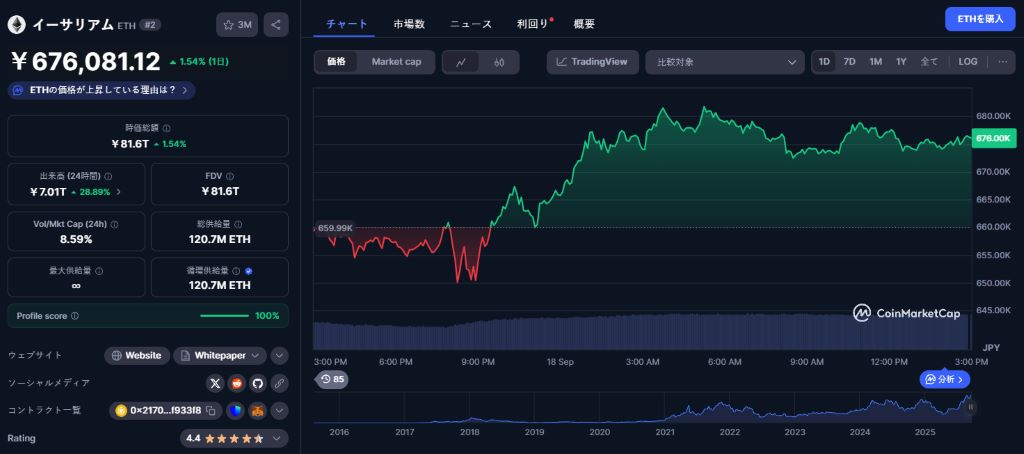Click the info icon next to Profile score
This screenshot has width=1024, height=454.
point(74,316)
